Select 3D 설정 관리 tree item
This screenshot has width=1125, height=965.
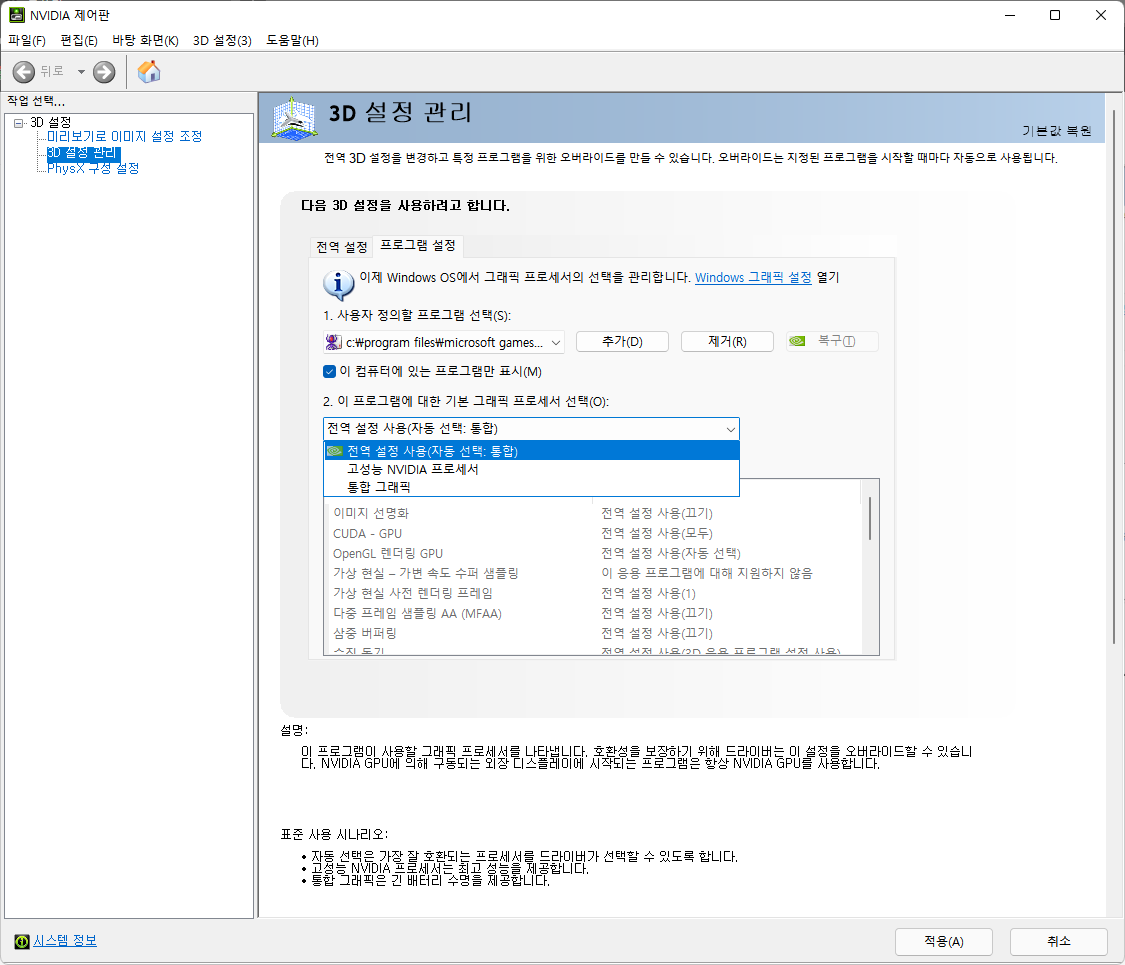(x=83, y=153)
